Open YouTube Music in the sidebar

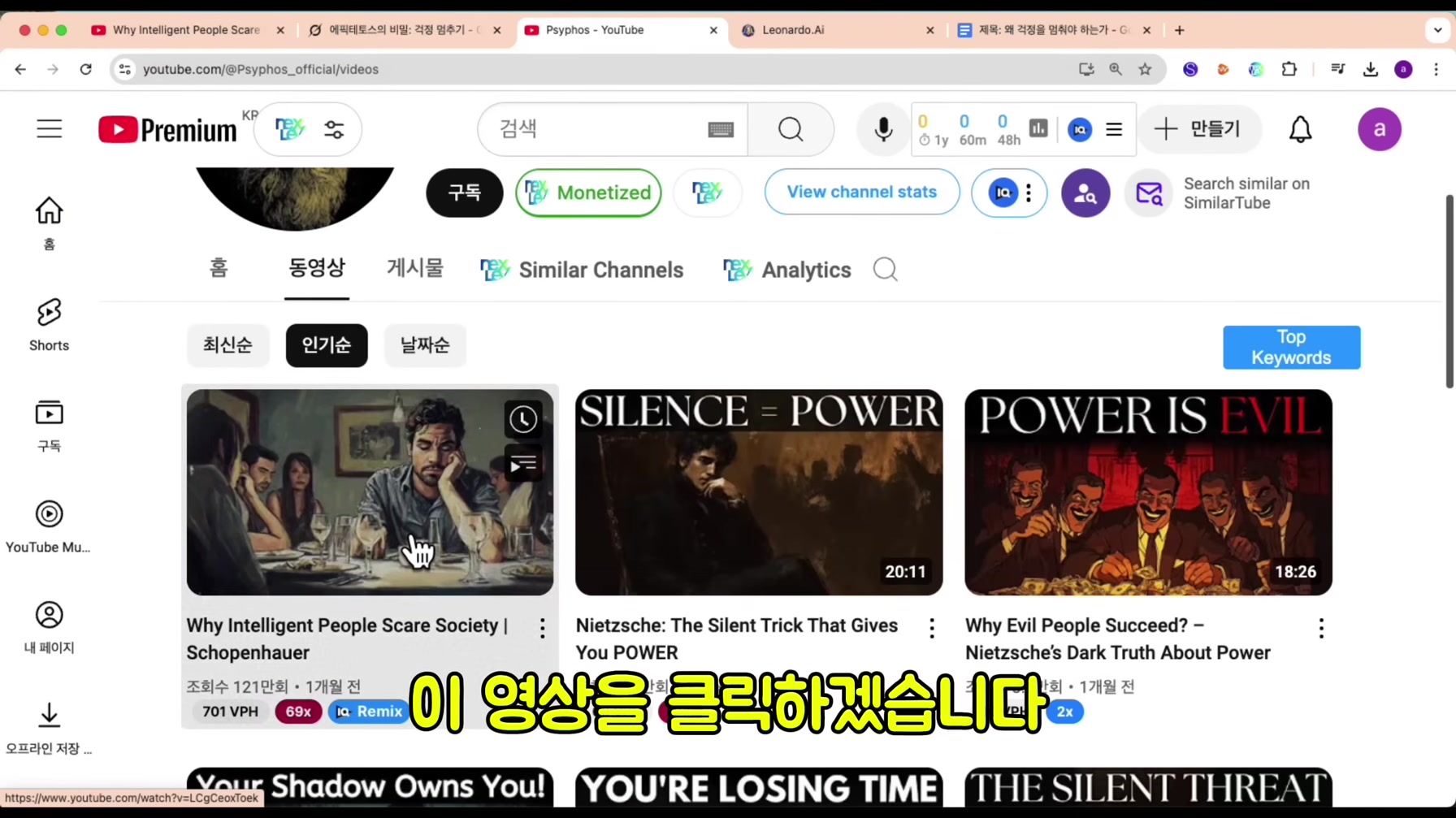coord(49,526)
